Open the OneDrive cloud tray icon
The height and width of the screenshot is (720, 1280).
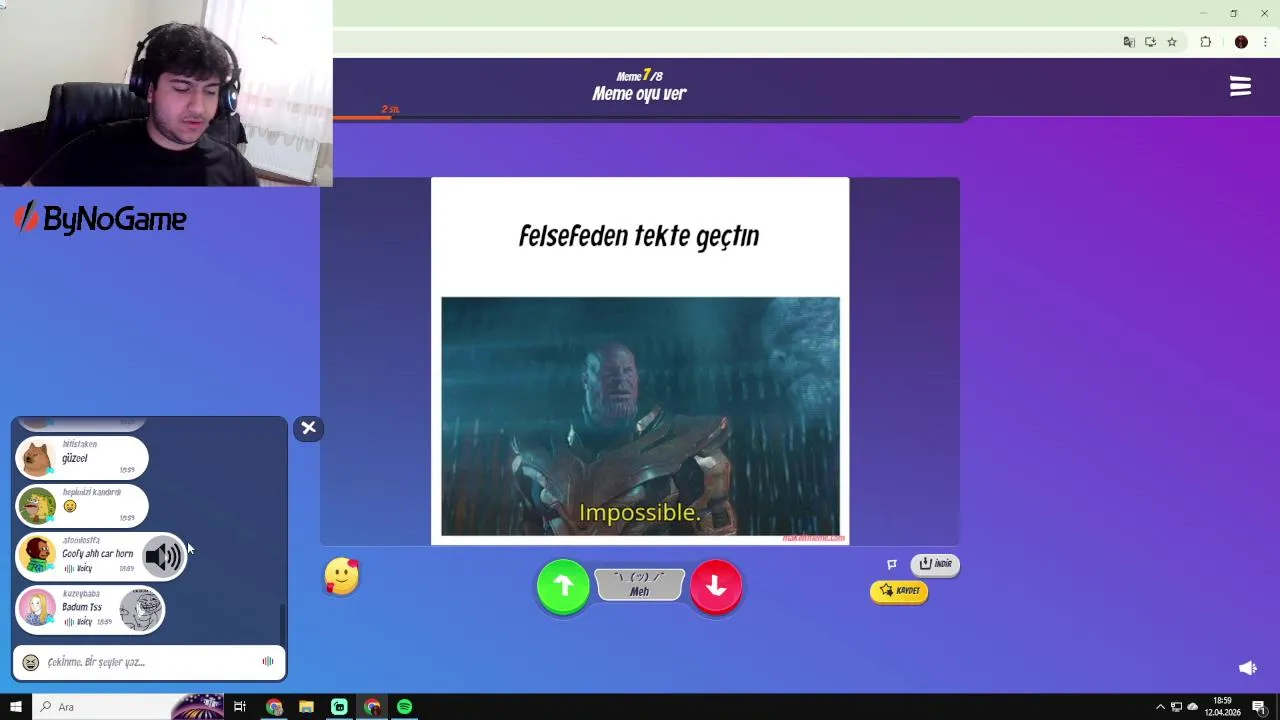(1192, 707)
